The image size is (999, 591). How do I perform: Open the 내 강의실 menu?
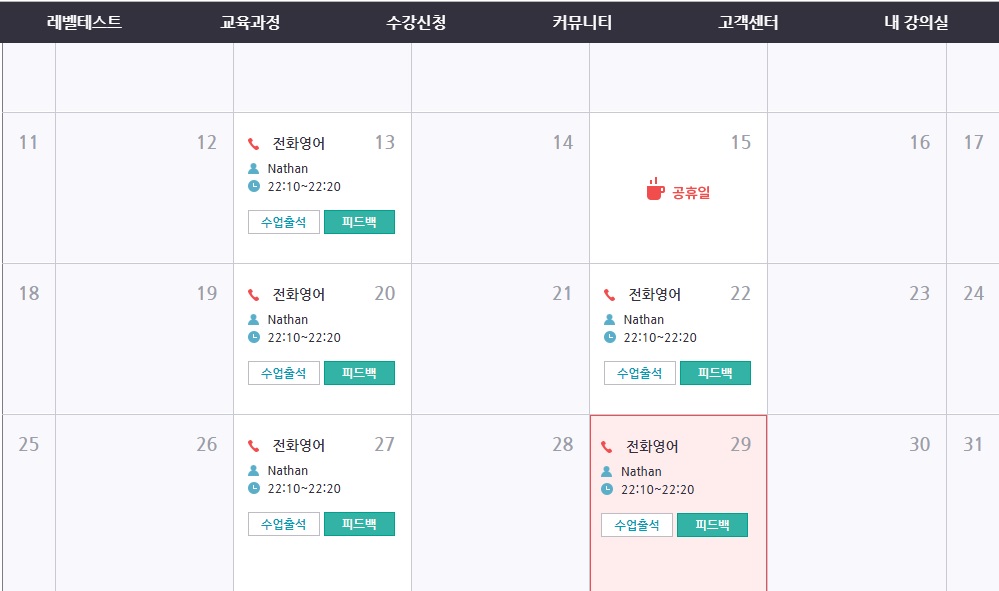coord(916,22)
